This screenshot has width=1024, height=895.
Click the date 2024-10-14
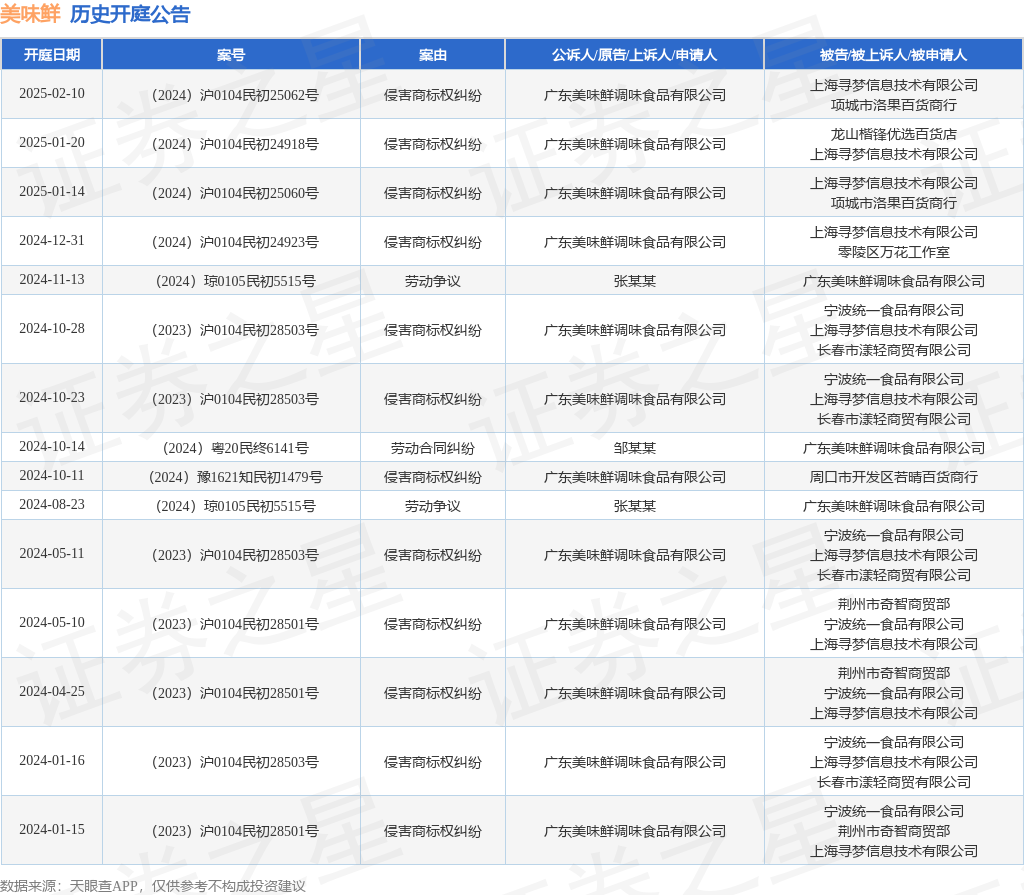coord(52,447)
